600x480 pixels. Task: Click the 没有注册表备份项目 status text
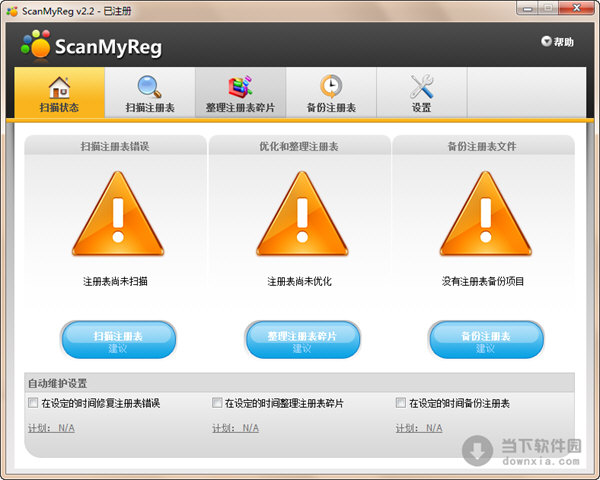pyautogui.click(x=483, y=281)
